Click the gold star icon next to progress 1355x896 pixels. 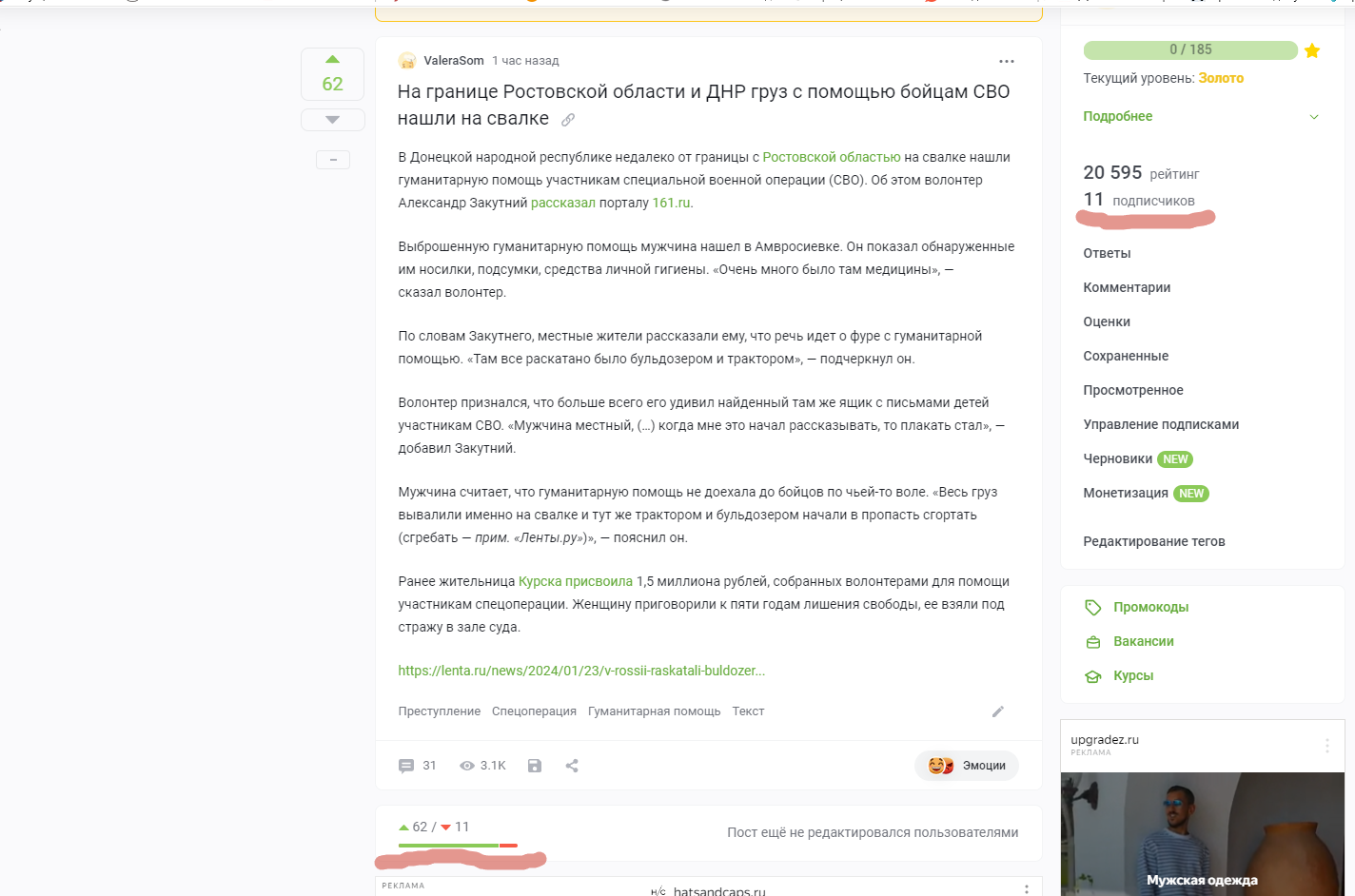(1312, 50)
